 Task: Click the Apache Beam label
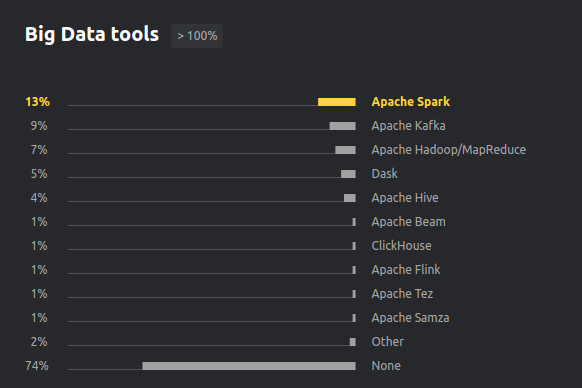(x=408, y=222)
